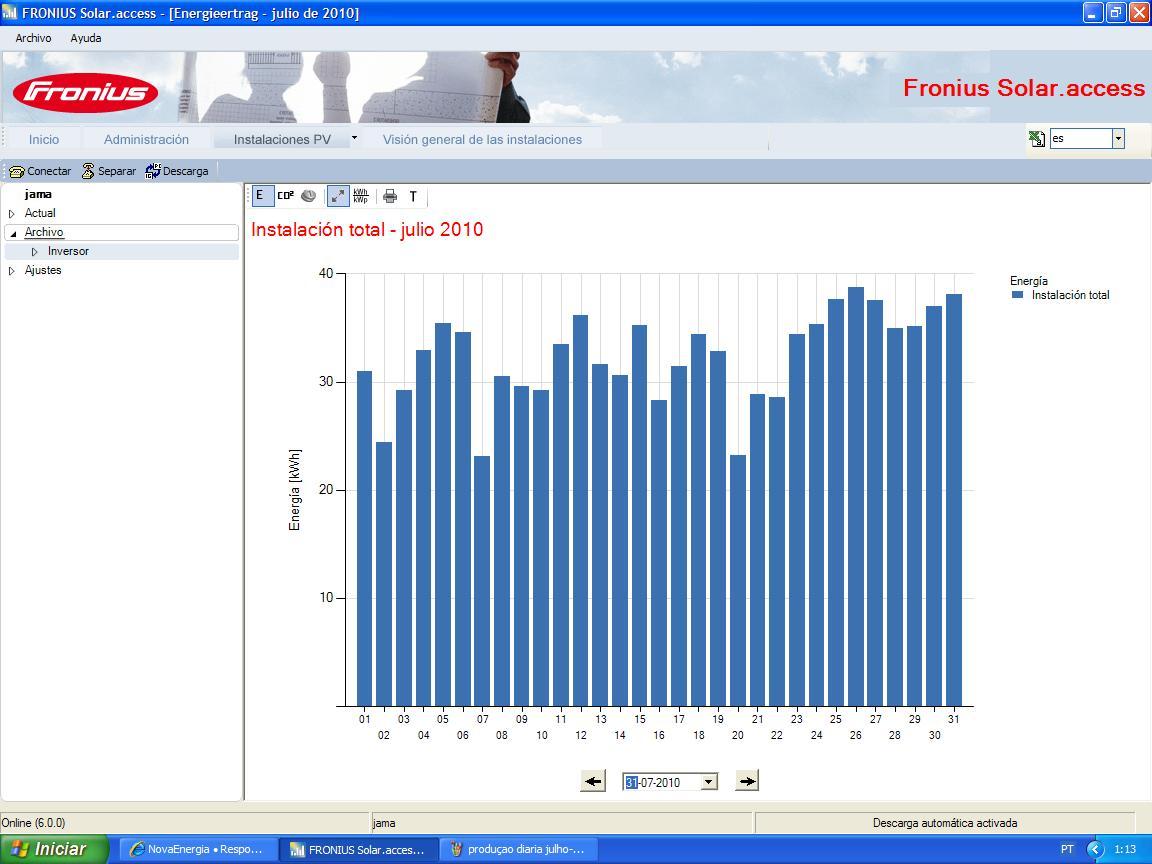Click the T table view icon
This screenshot has height=864, width=1152.
coord(413,196)
